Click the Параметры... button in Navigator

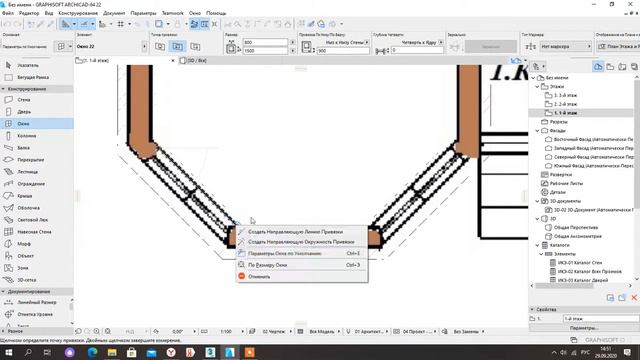point(584,328)
